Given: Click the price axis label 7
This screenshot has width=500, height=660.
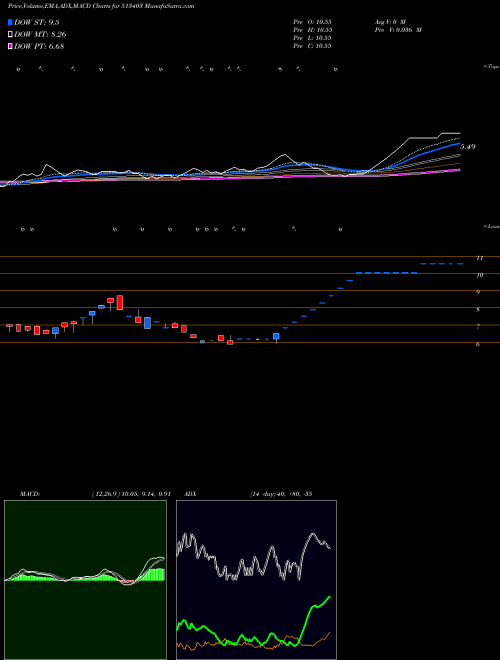Looking at the screenshot, I should pos(478,327).
